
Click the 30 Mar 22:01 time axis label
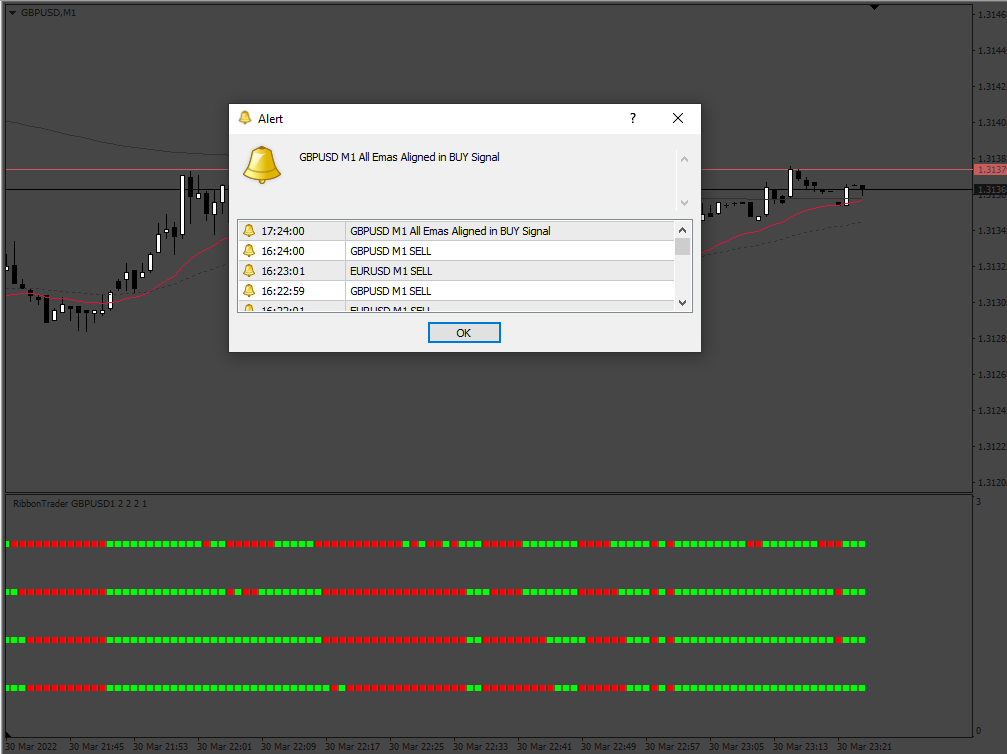[225, 746]
